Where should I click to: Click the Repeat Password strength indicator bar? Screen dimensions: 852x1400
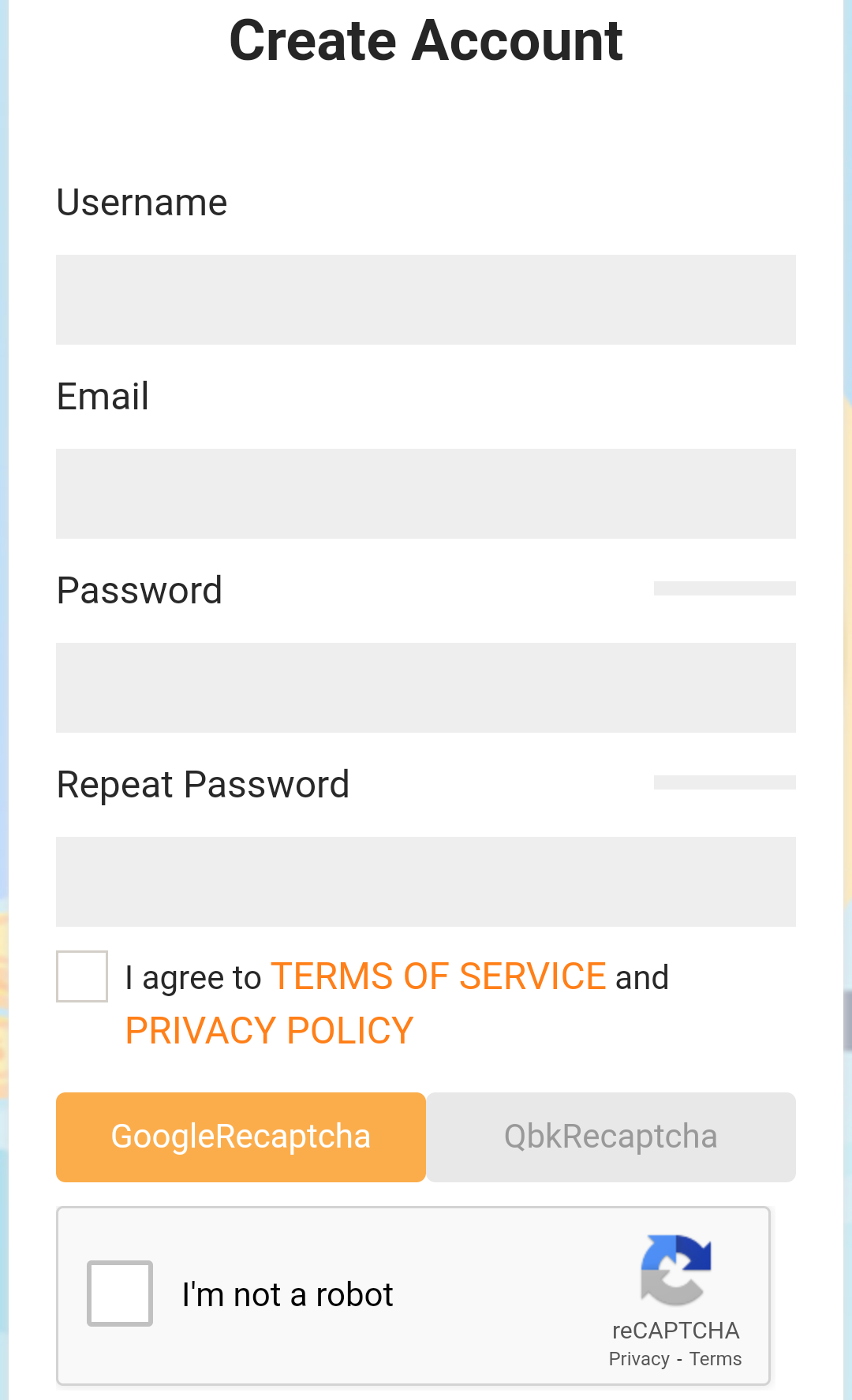724,782
